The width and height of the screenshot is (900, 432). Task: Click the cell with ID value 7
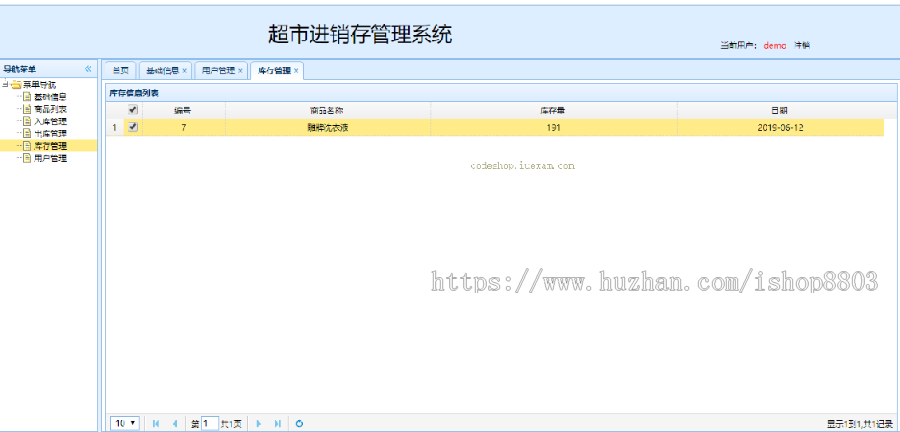coord(184,128)
